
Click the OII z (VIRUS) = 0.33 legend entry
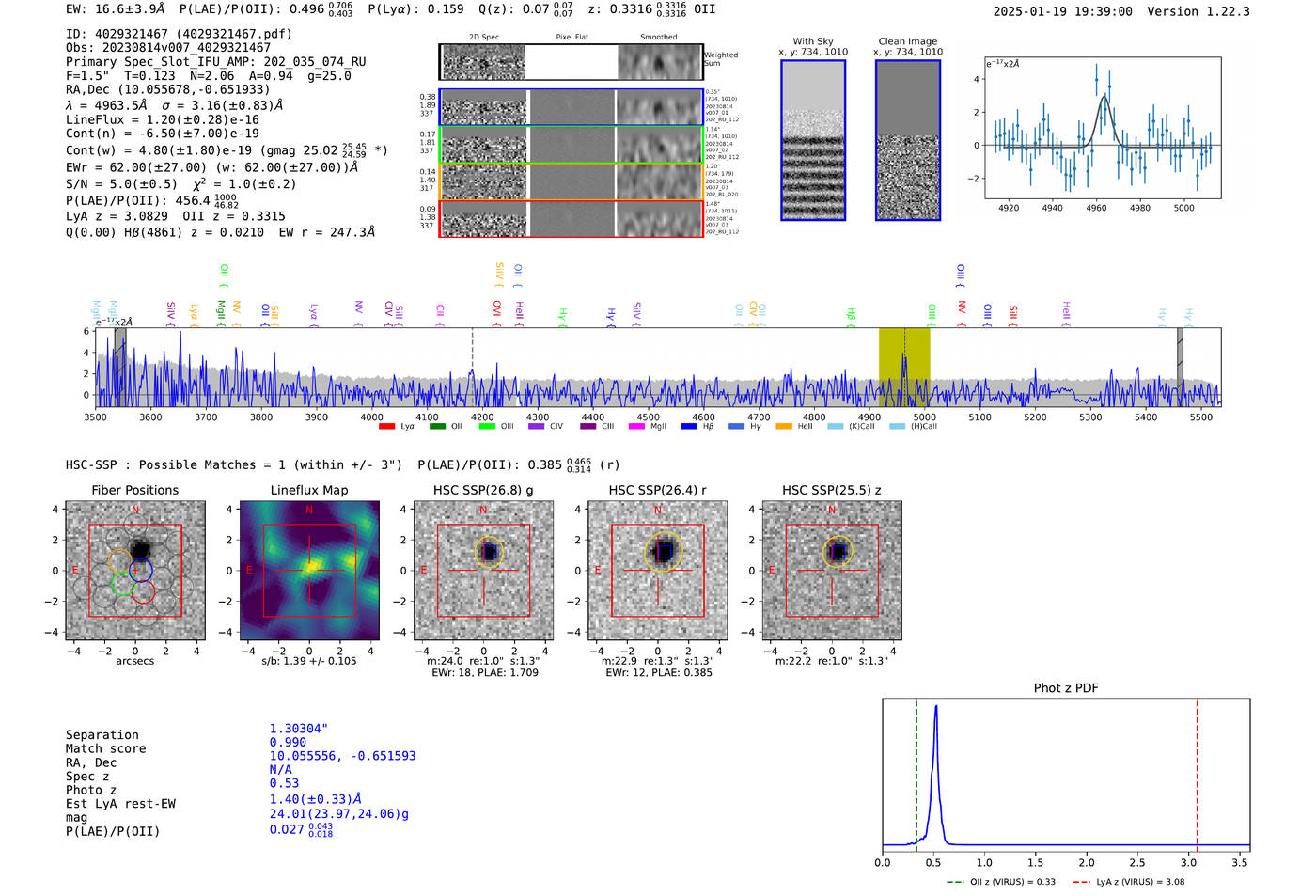pyautogui.click(x=1002, y=882)
